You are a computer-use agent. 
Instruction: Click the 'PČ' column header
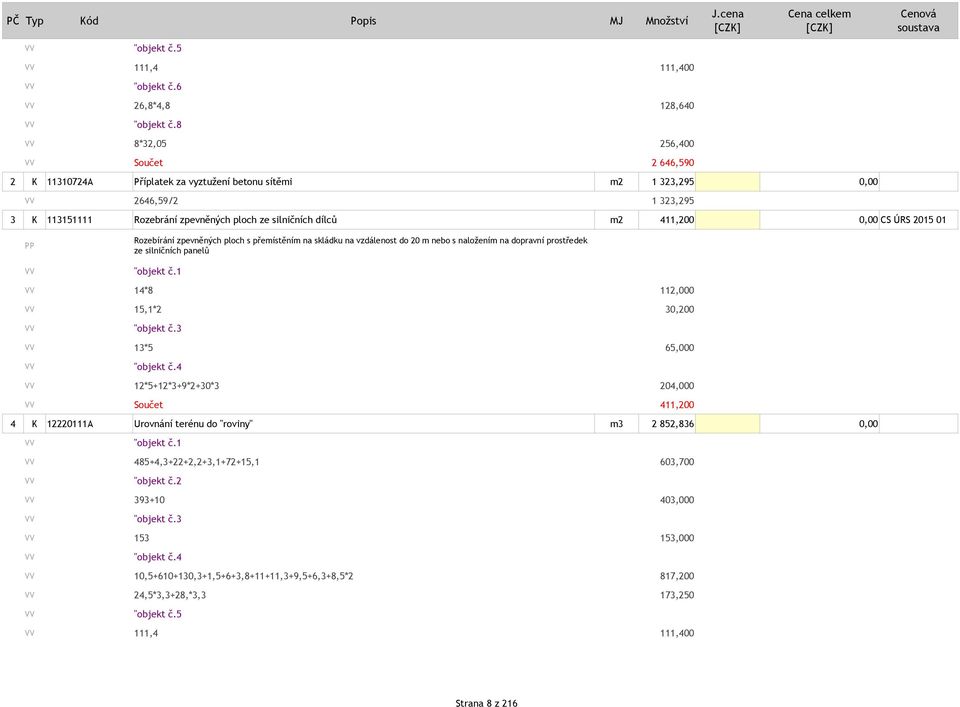[13, 21]
